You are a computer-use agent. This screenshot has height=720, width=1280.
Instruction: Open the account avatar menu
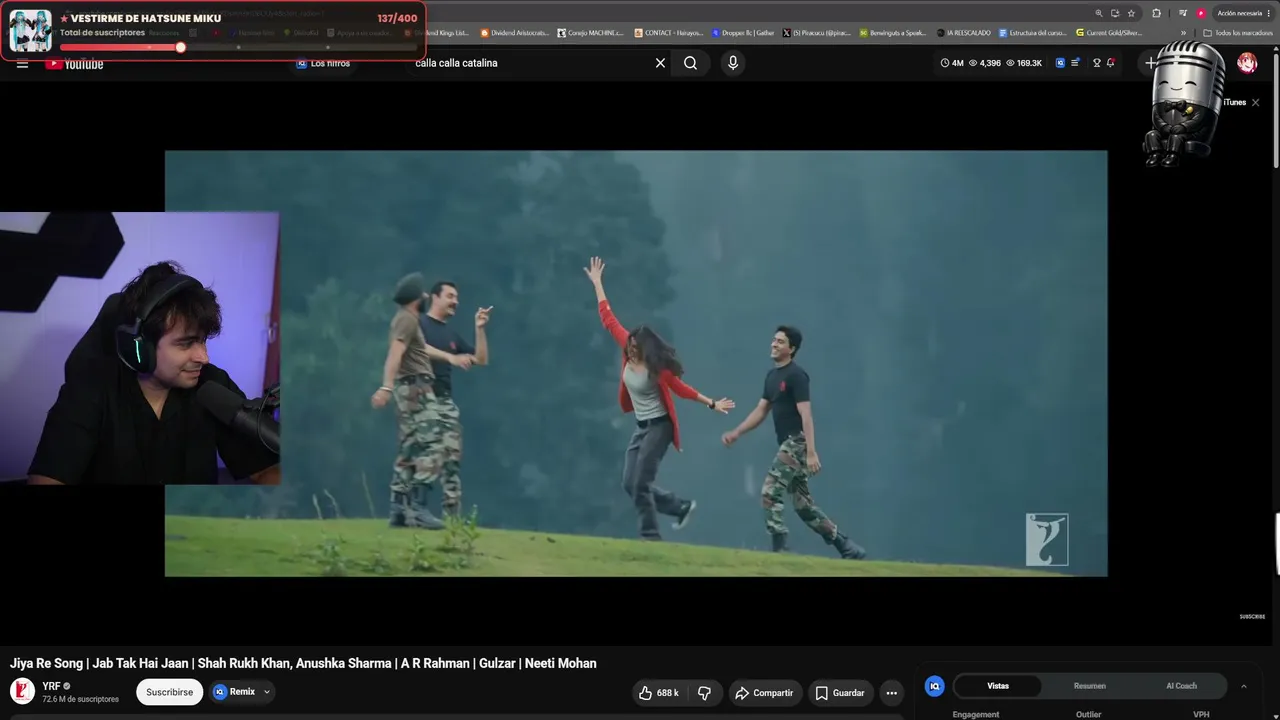1247,63
